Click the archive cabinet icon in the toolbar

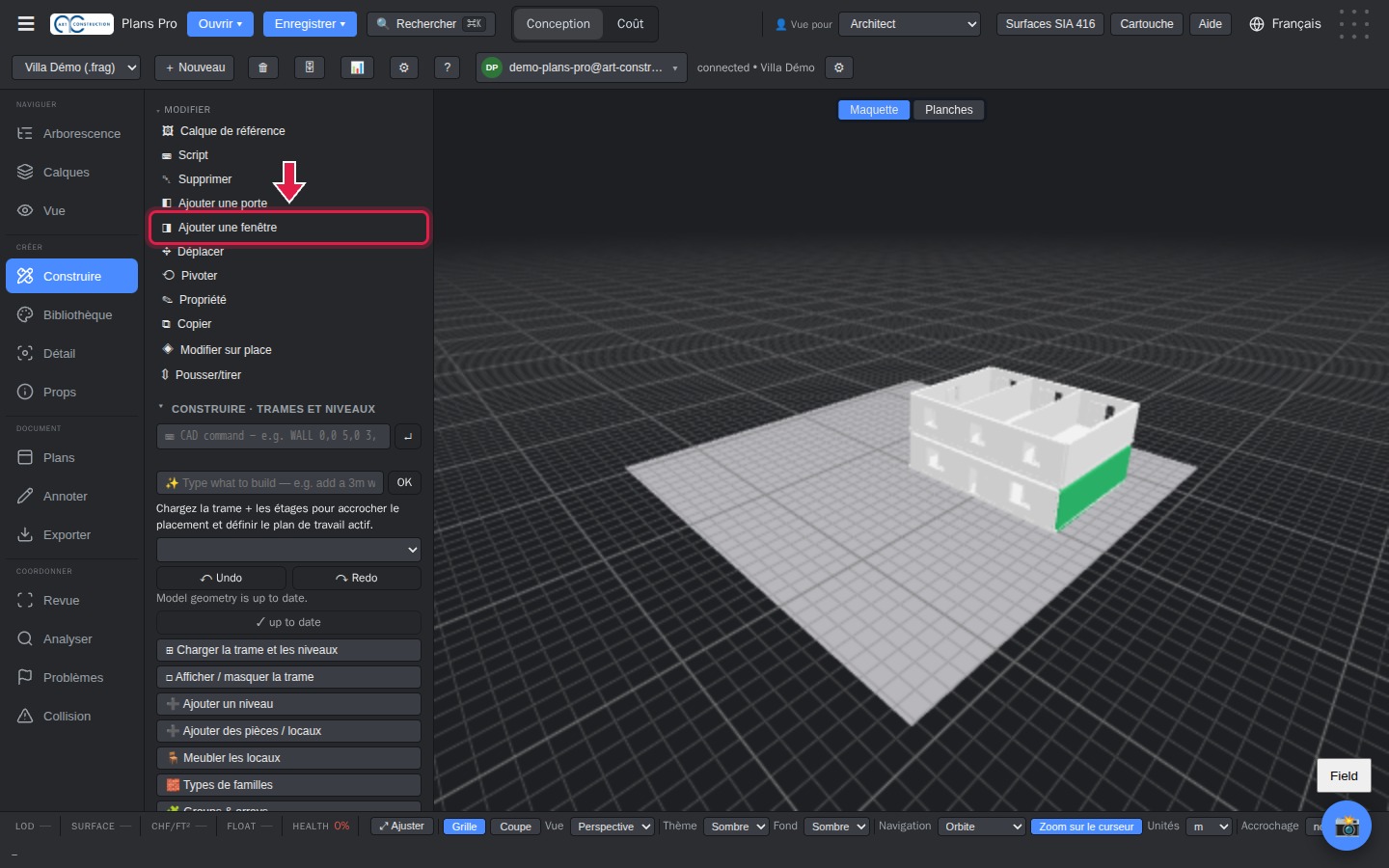[310, 68]
